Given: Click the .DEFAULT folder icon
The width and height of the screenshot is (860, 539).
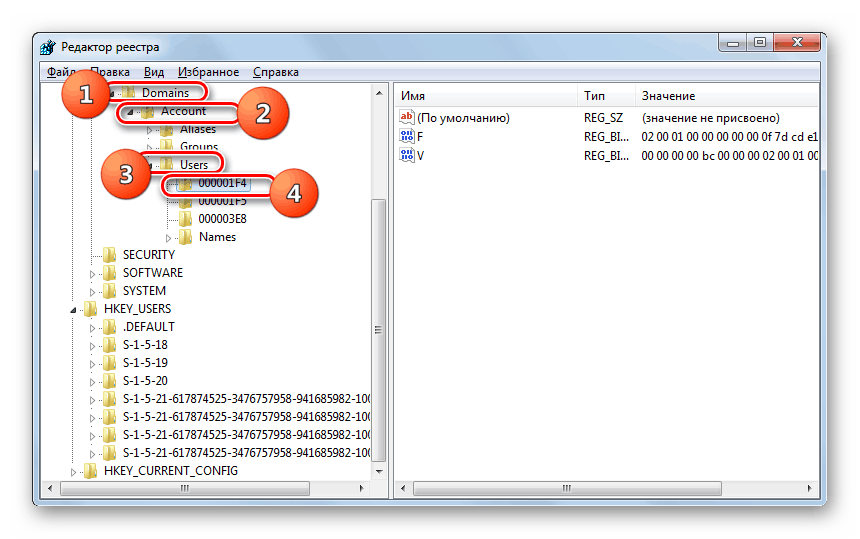Looking at the screenshot, I should [110, 327].
